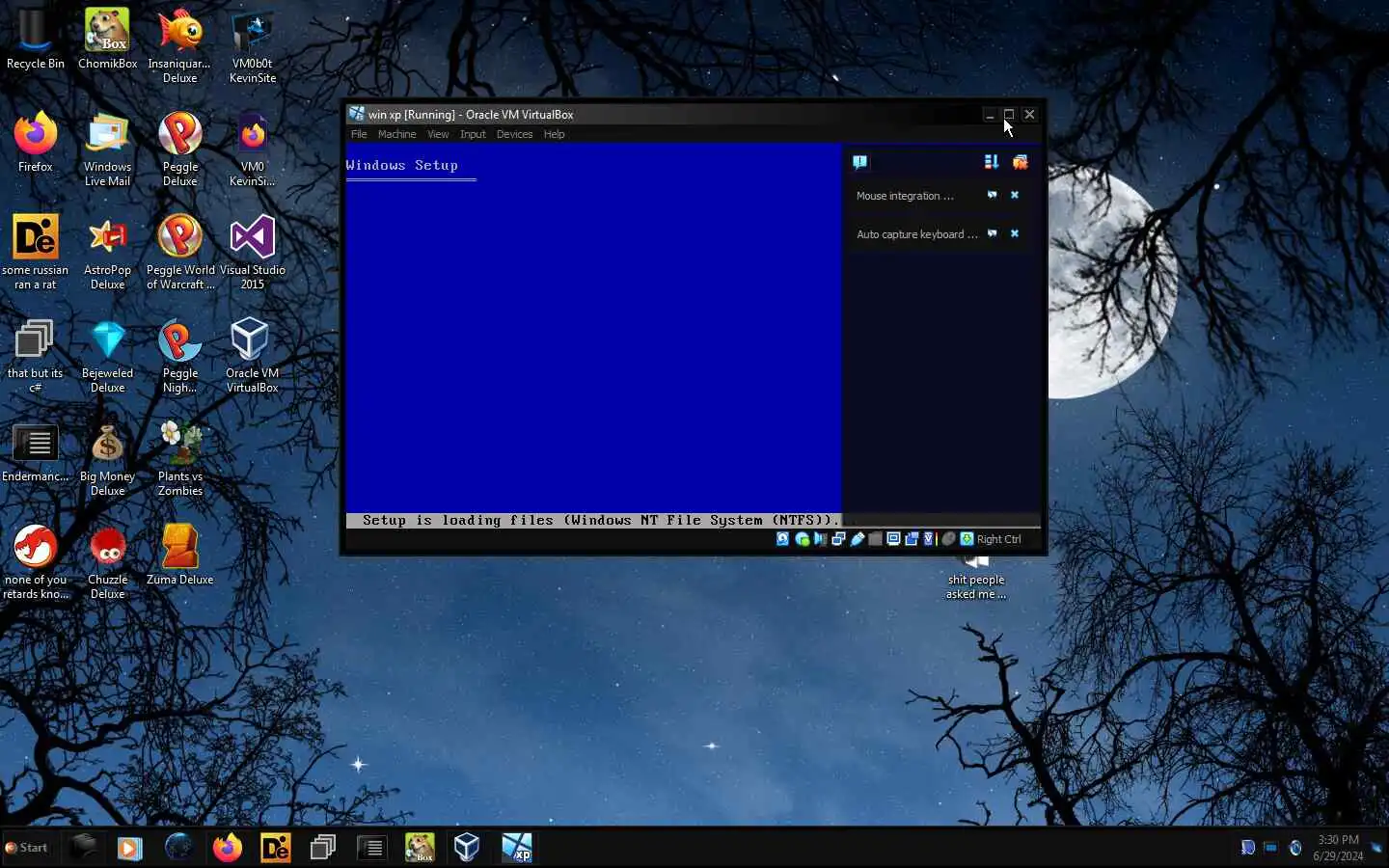The image size is (1389, 868).
Task: Select the Peggle Deluxe desktop icon
Action: point(180,149)
